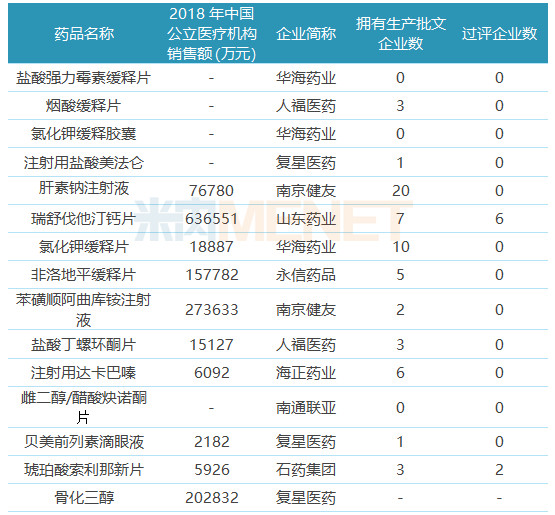
Task: Select the 瑞舒伐他汀钙片 drug name
Action: pyautogui.click(x=84, y=219)
